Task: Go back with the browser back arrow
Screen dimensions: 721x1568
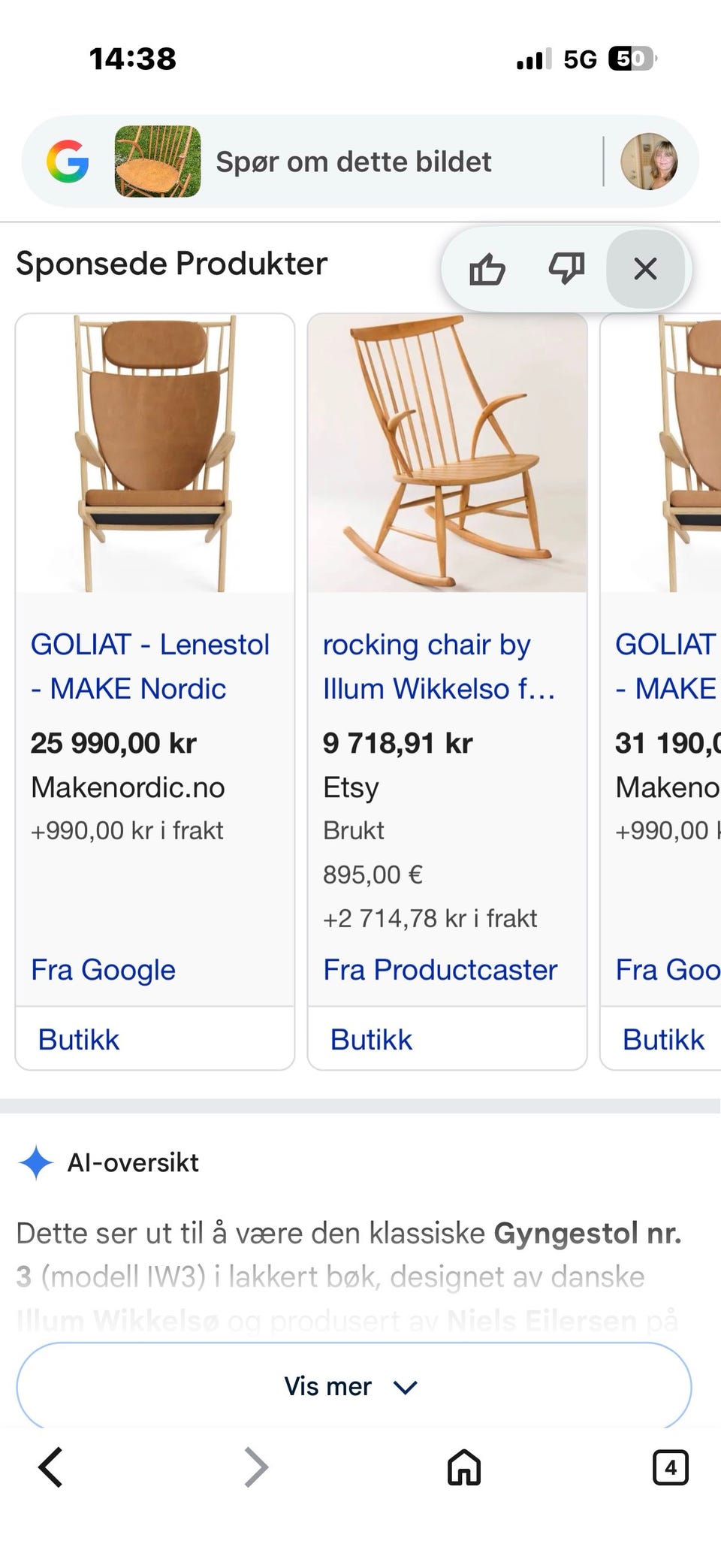Action: click(x=50, y=1467)
